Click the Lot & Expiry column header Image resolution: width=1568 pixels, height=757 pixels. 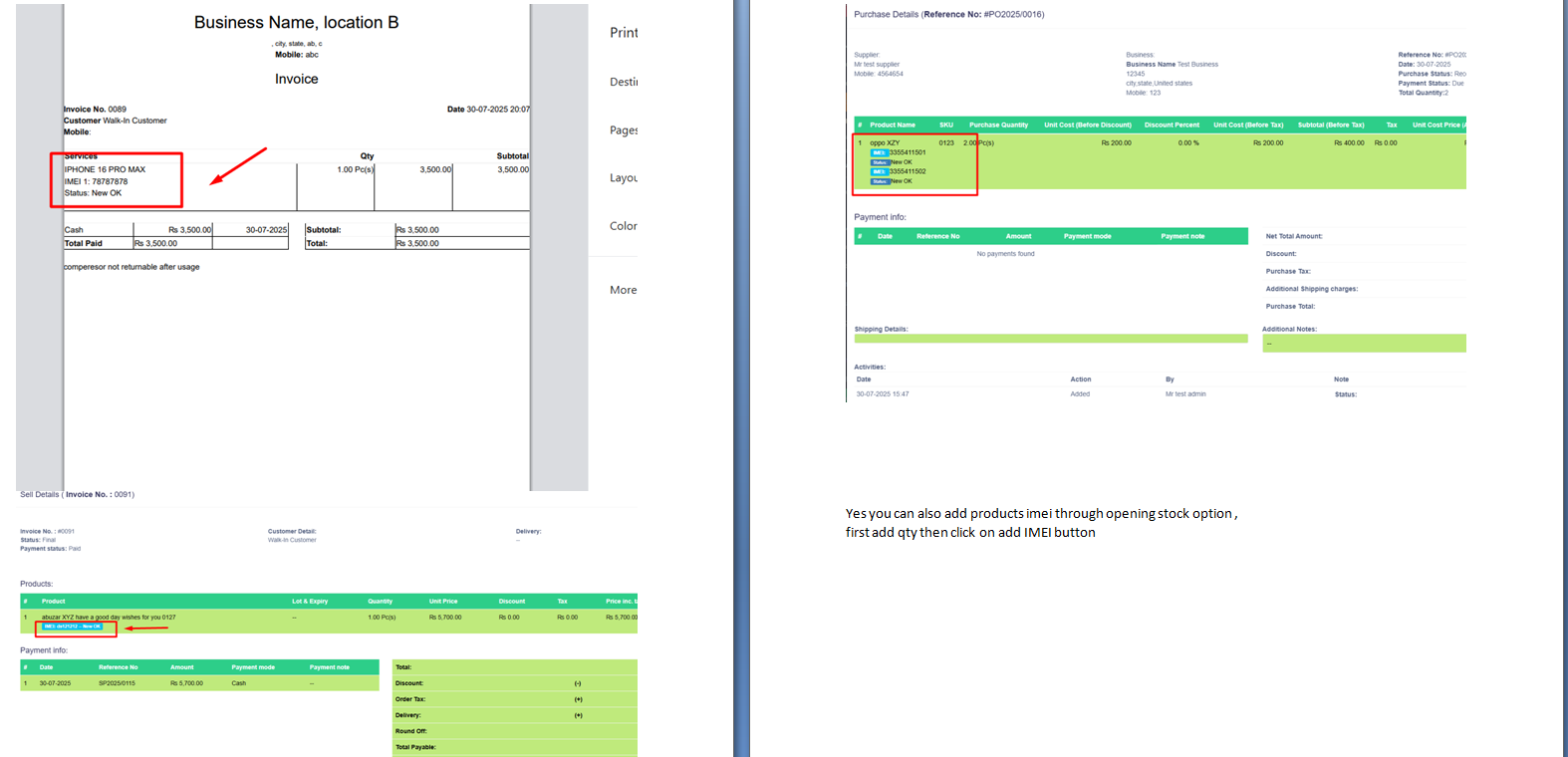tap(310, 602)
